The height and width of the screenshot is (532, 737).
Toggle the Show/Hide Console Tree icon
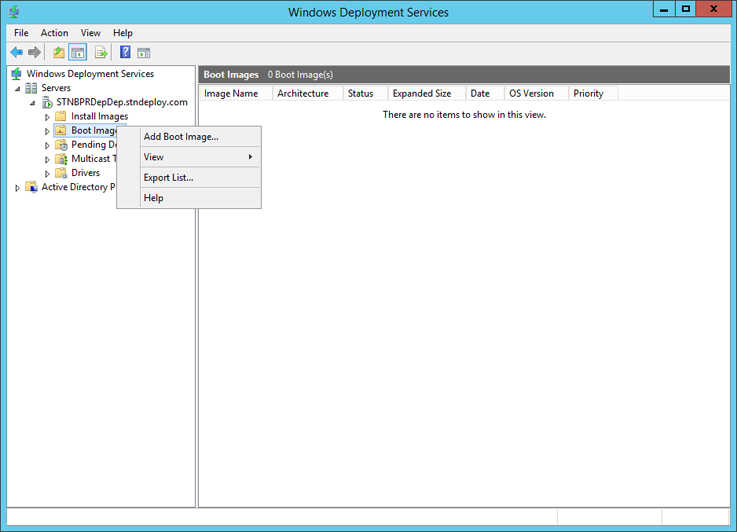click(x=77, y=52)
